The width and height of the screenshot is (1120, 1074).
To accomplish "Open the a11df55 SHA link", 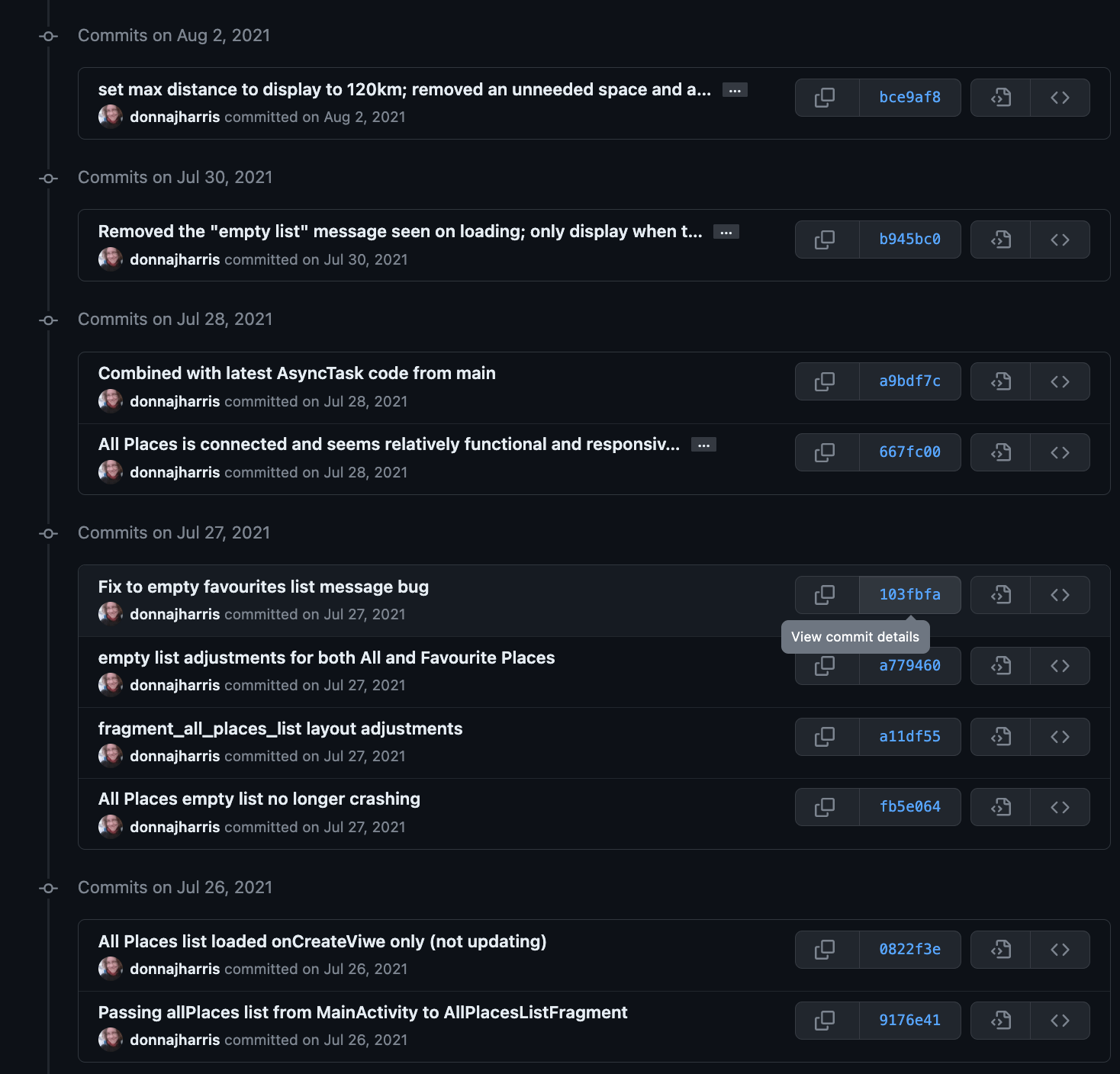I will point(909,736).
